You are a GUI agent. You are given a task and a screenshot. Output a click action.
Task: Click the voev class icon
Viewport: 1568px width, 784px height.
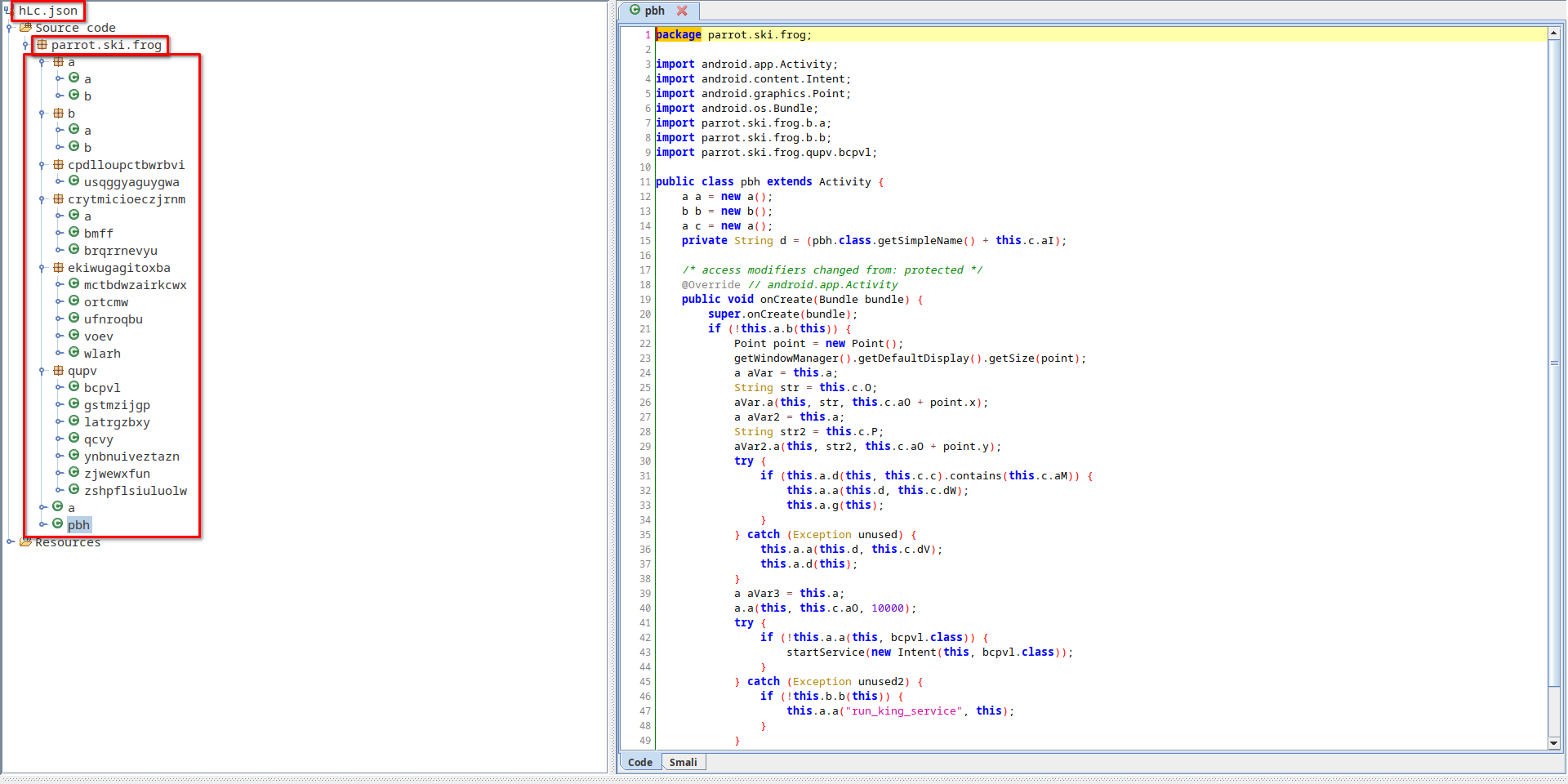click(x=73, y=335)
